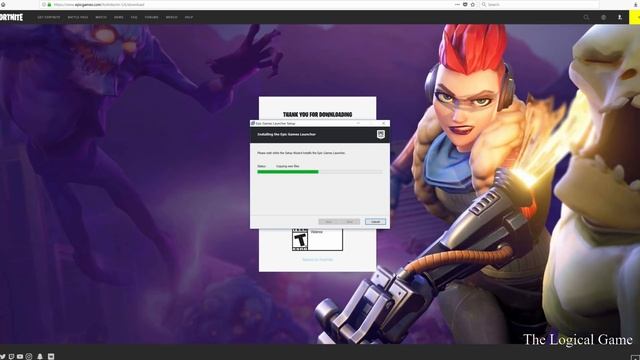
Task: Click the link below the ESRB rating
Action: click(318, 260)
